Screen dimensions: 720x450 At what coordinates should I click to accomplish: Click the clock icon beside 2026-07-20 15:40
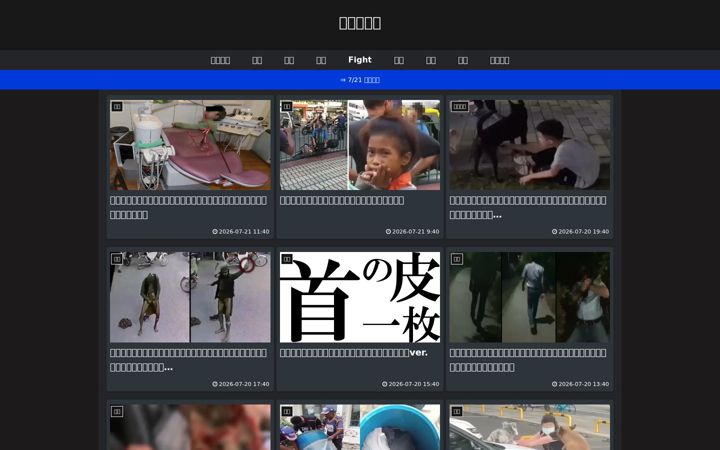[x=384, y=384]
